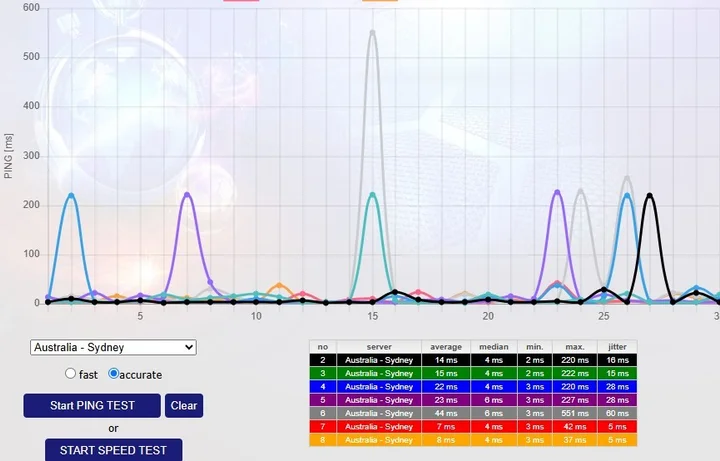Image resolution: width=720 pixels, height=461 pixels.
Task: Click the Start PING TEST button
Action: pyautogui.click(x=92, y=406)
